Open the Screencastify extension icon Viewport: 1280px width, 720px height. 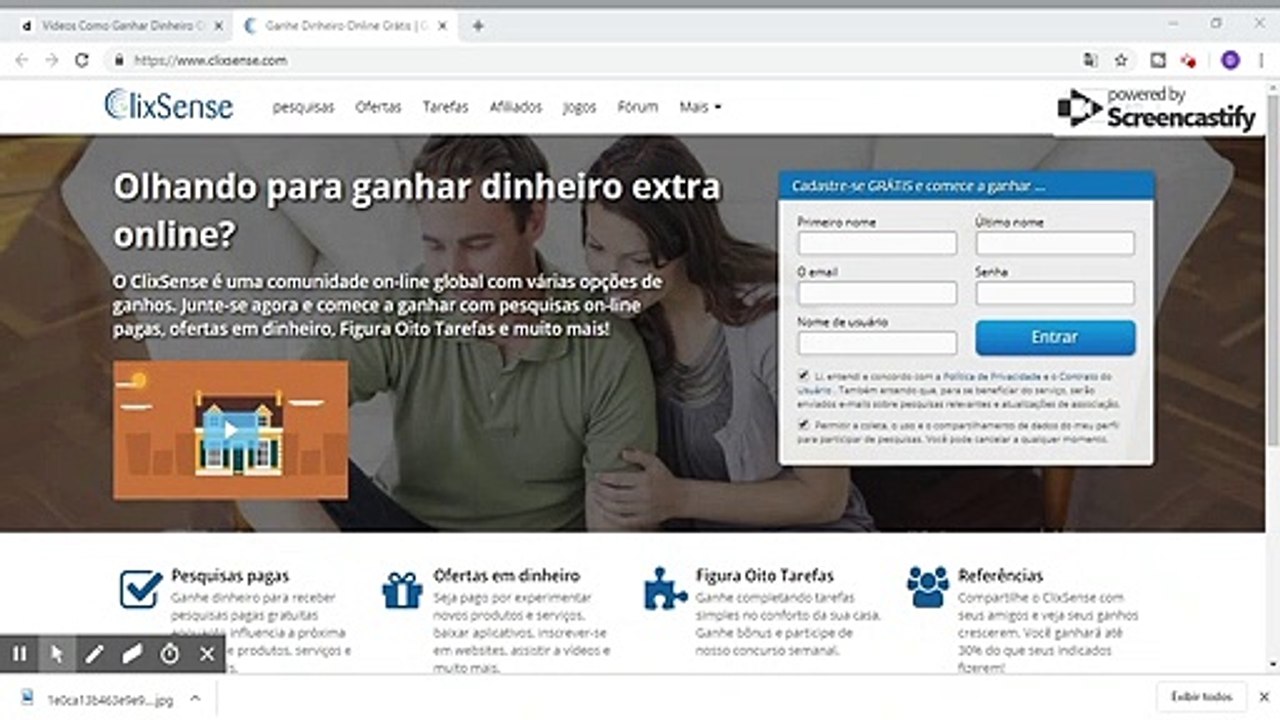tap(1158, 60)
